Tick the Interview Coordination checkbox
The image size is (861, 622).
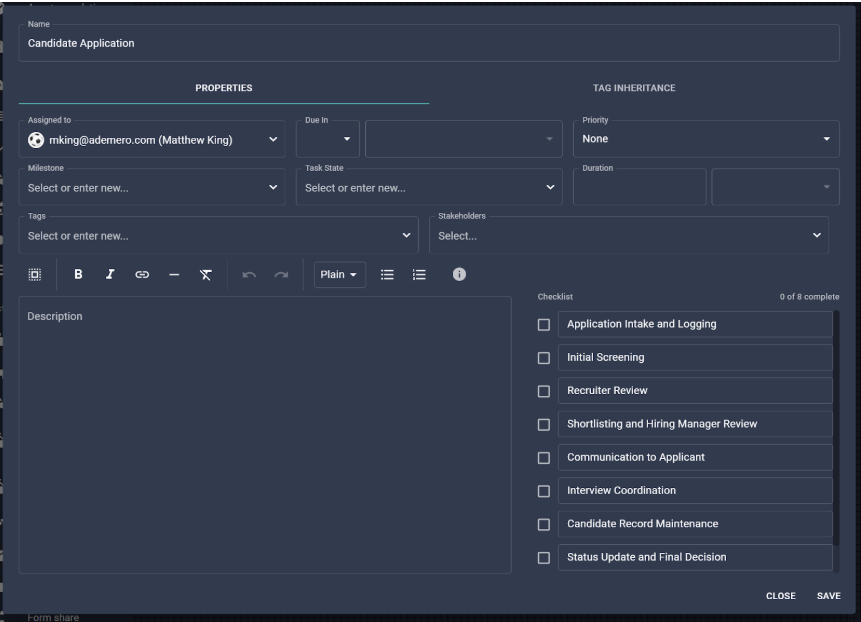click(x=544, y=491)
